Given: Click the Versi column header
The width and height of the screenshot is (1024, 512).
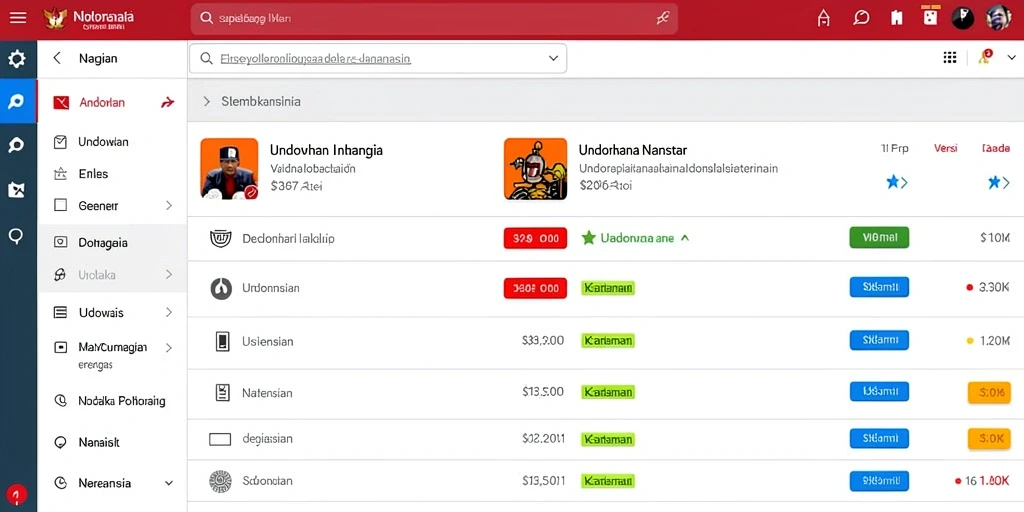Looking at the screenshot, I should (x=946, y=148).
